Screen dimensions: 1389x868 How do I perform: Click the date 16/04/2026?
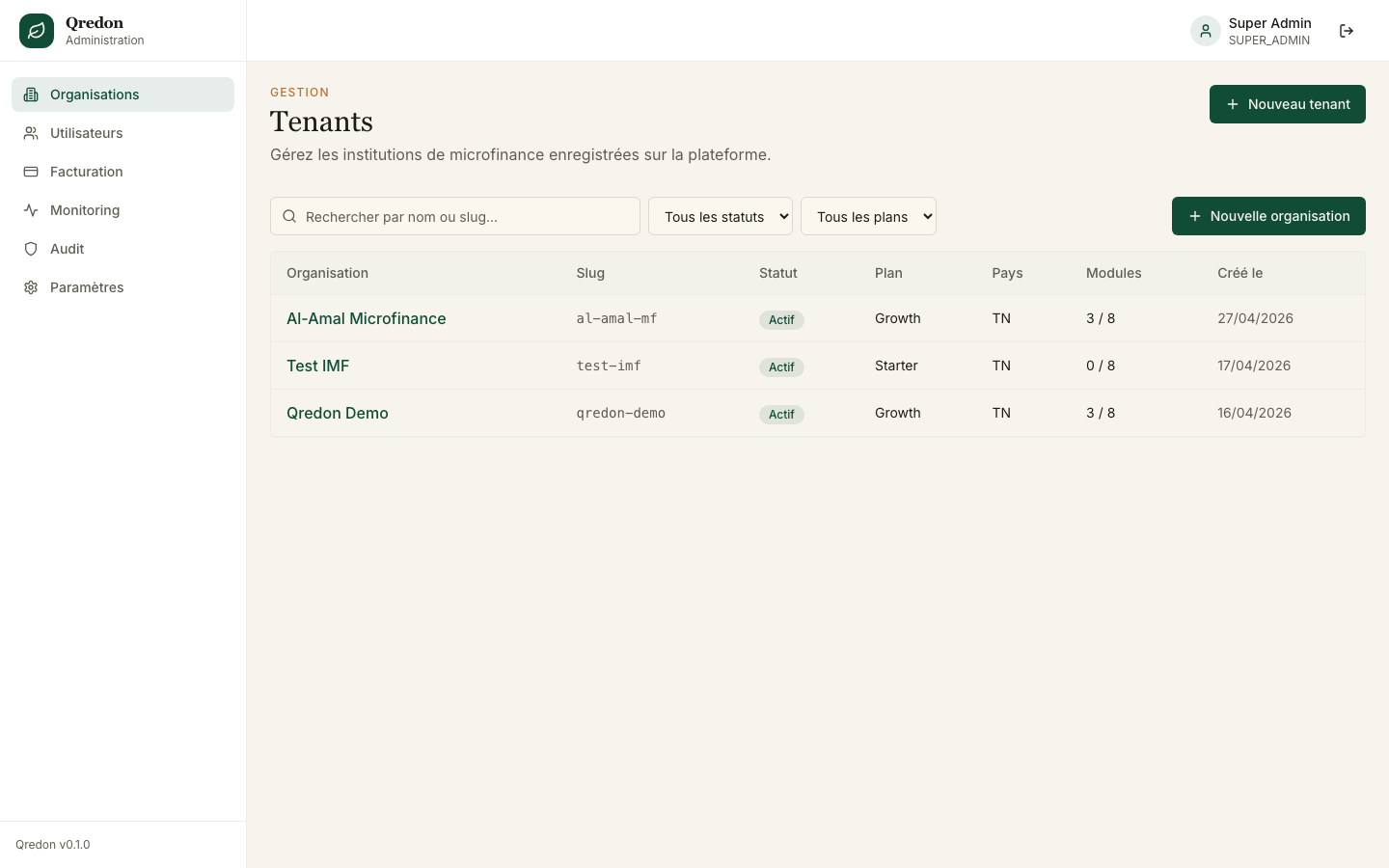click(1254, 413)
